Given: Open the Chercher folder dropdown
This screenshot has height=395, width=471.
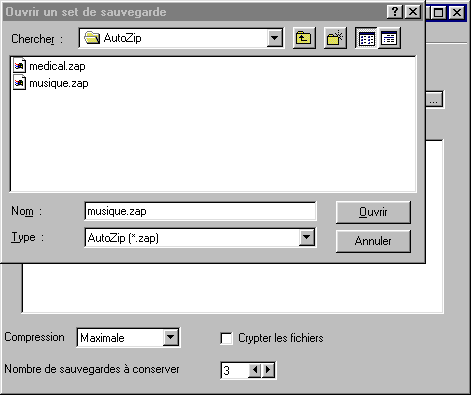Looking at the screenshot, I should [x=274, y=38].
